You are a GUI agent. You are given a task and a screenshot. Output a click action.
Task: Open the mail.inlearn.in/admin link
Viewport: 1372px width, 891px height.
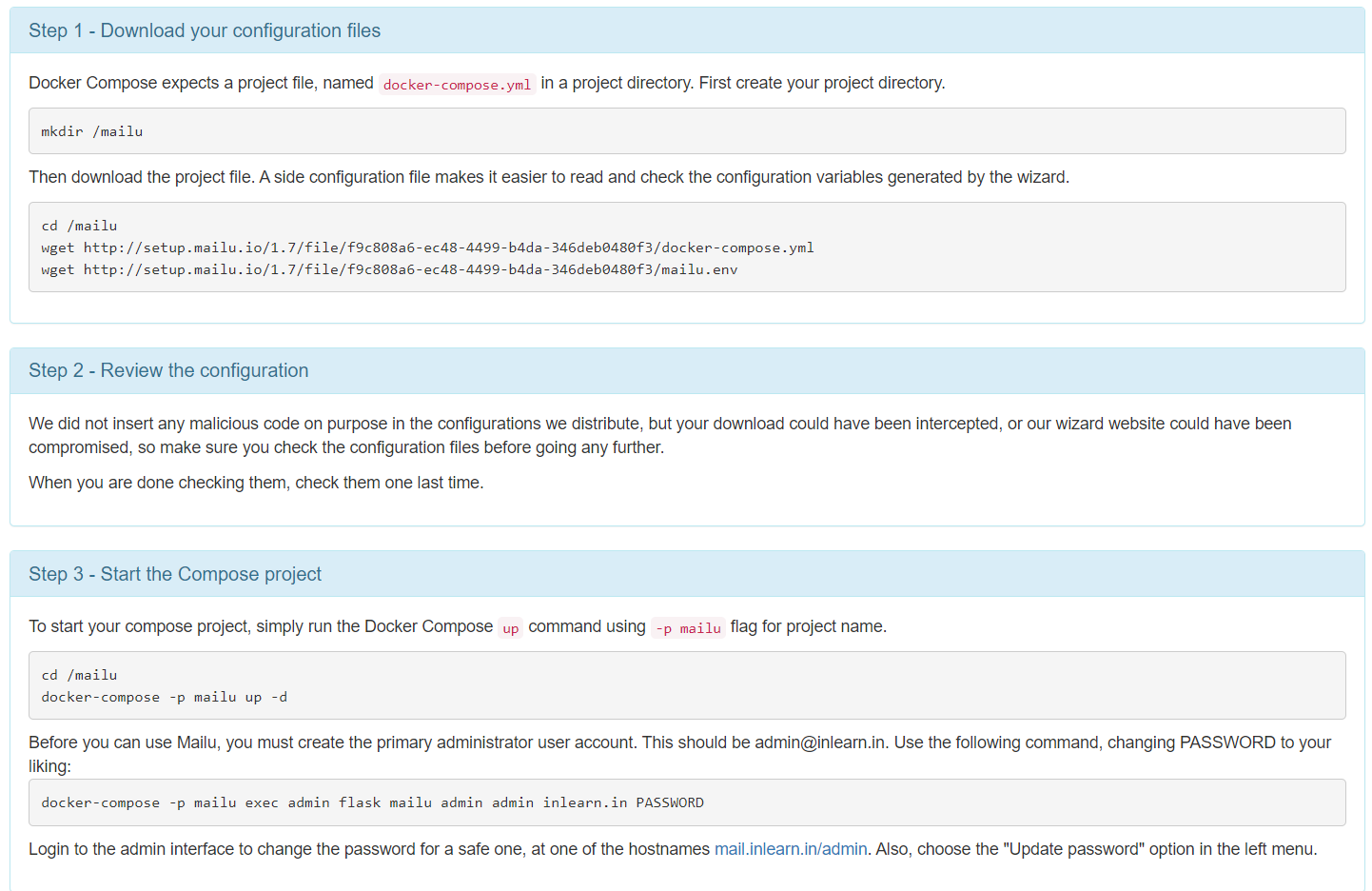791,849
